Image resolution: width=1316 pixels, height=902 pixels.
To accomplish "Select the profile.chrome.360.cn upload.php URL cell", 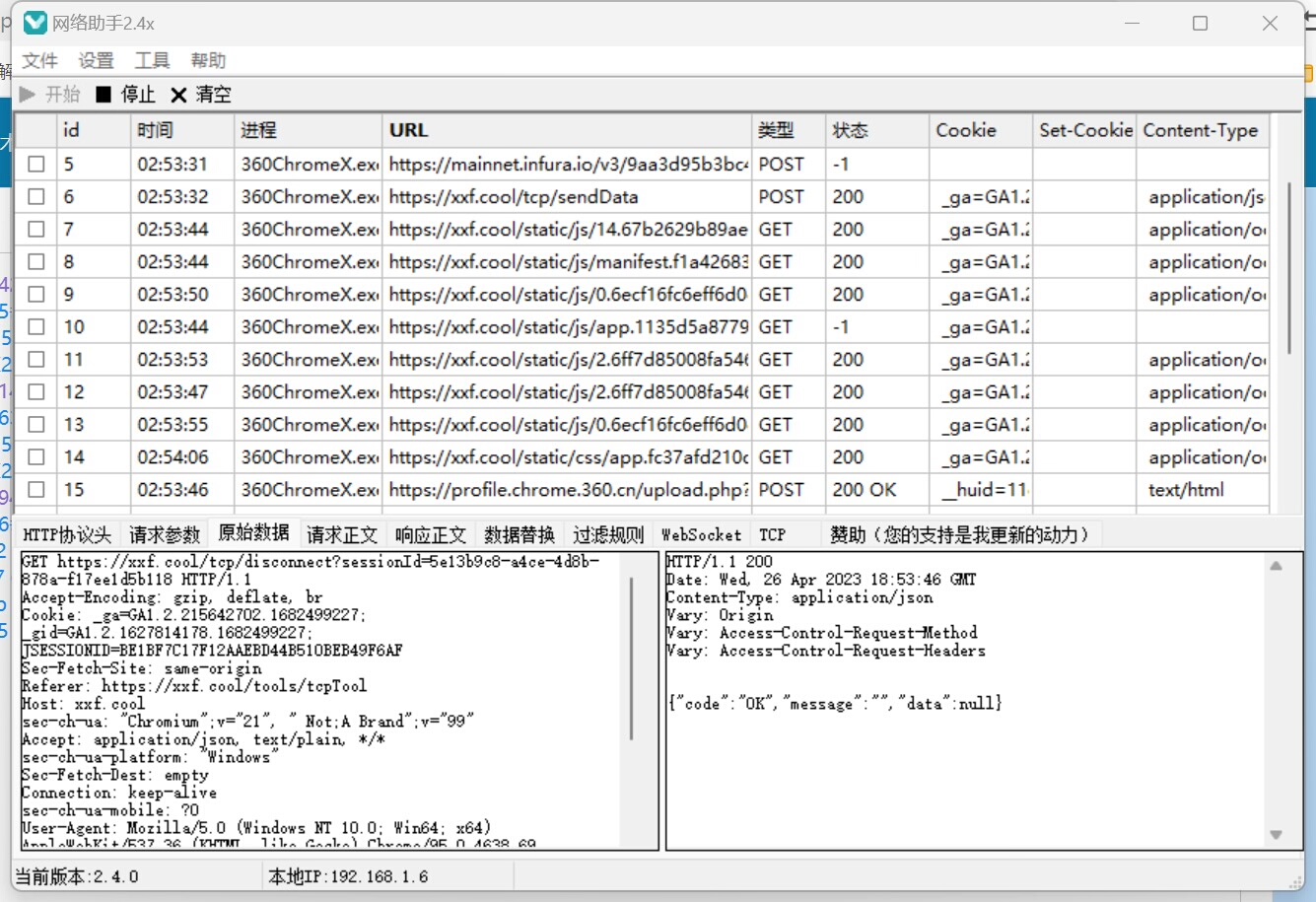I will 567,490.
